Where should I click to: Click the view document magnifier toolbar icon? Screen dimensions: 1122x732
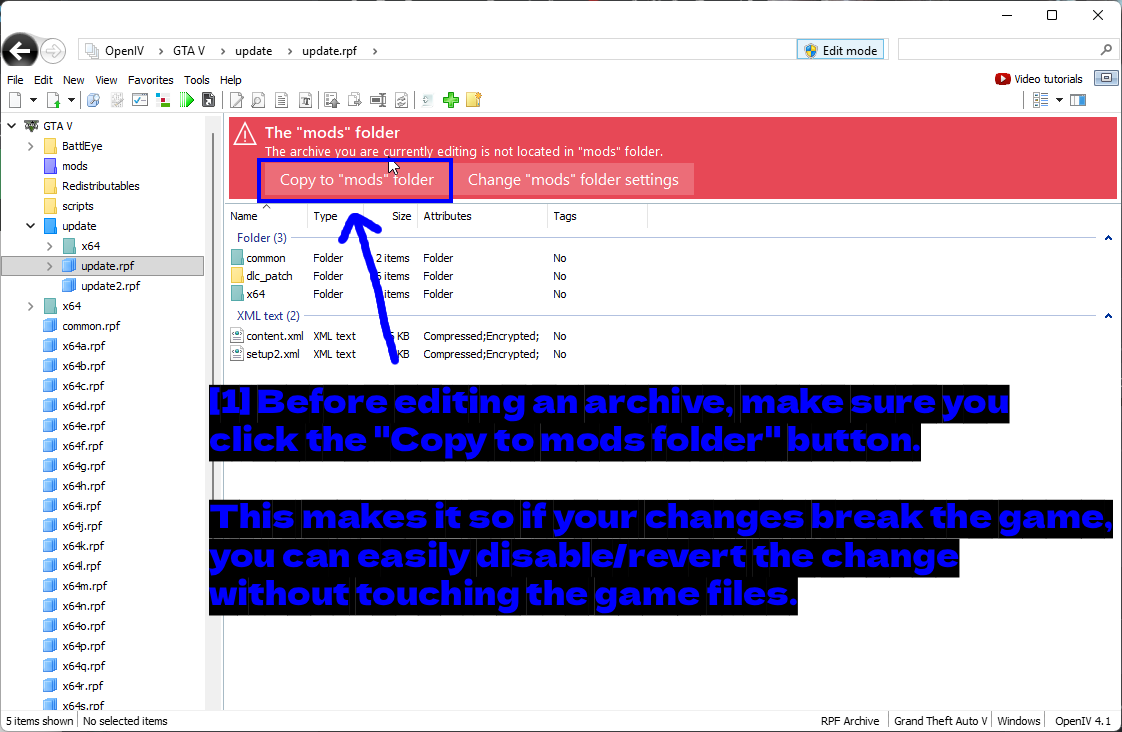click(x=258, y=100)
